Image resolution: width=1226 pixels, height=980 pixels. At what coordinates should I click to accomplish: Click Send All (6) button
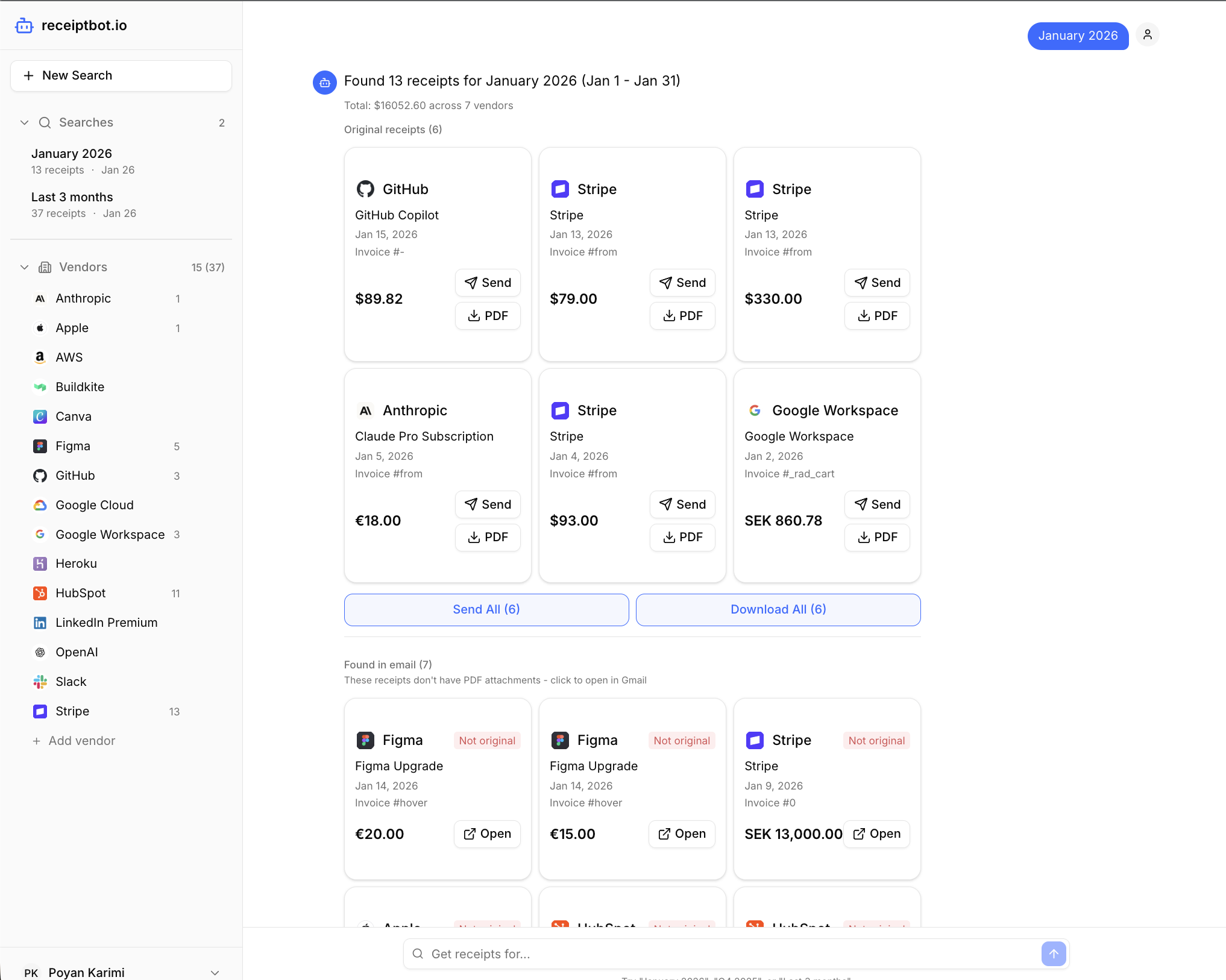point(486,609)
